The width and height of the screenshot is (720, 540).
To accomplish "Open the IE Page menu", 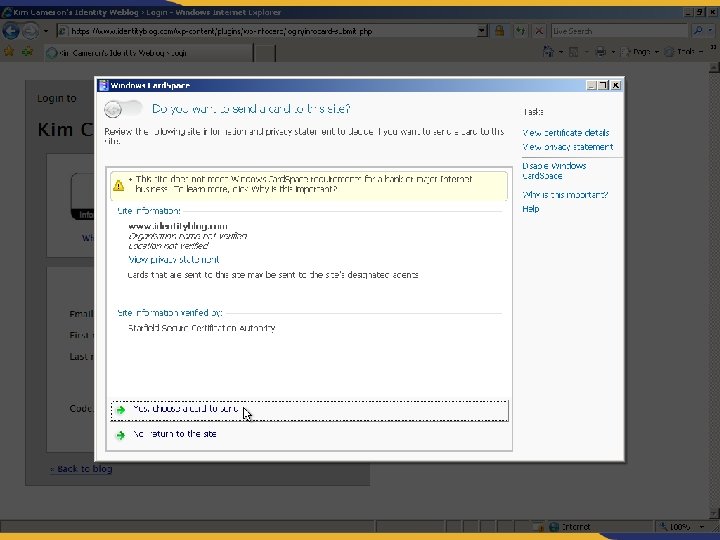I will click(640, 52).
